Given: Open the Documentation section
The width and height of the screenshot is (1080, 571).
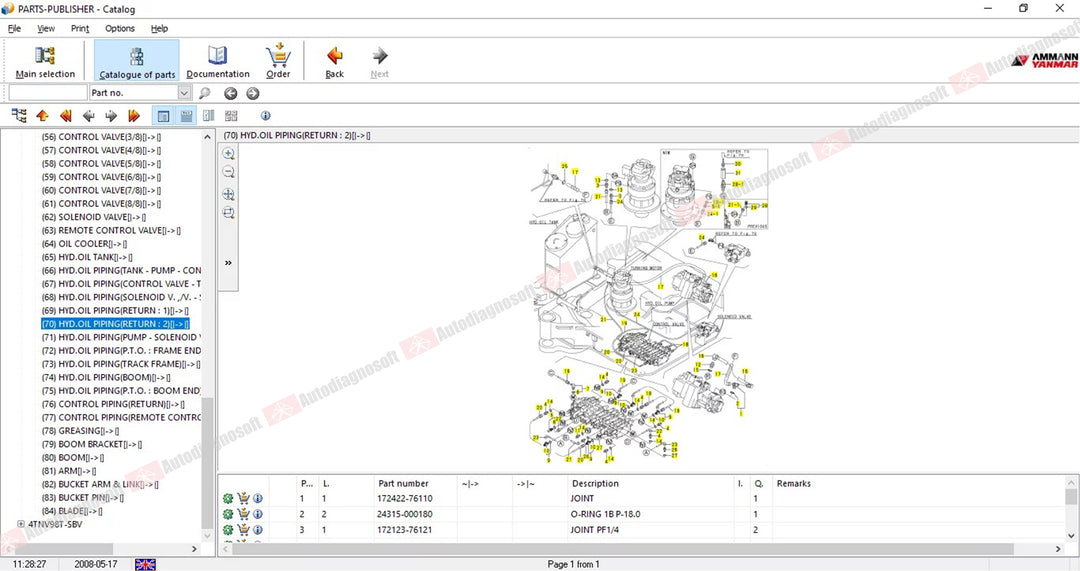Looking at the screenshot, I should 218,61.
